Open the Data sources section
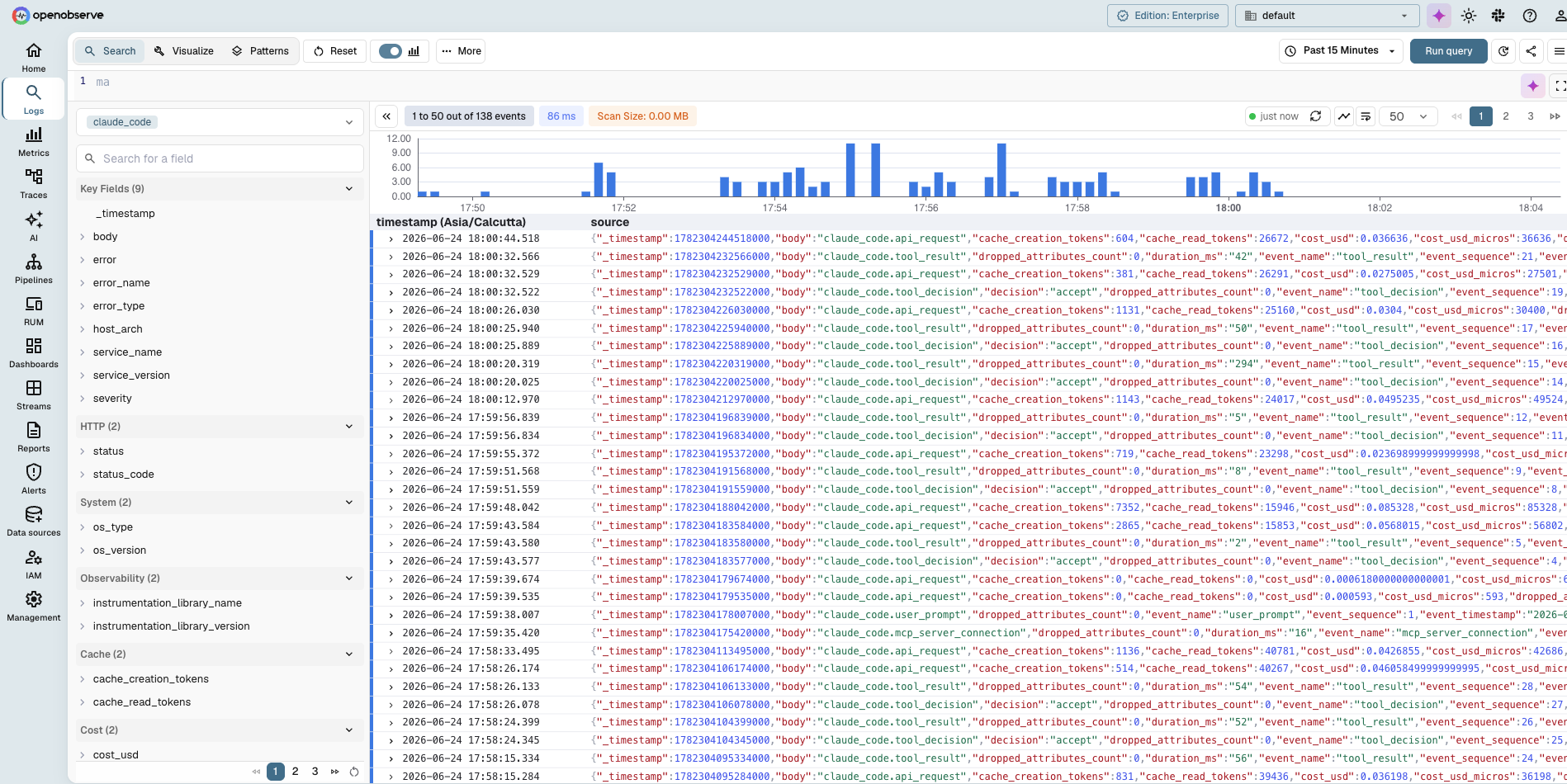 point(34,522)
